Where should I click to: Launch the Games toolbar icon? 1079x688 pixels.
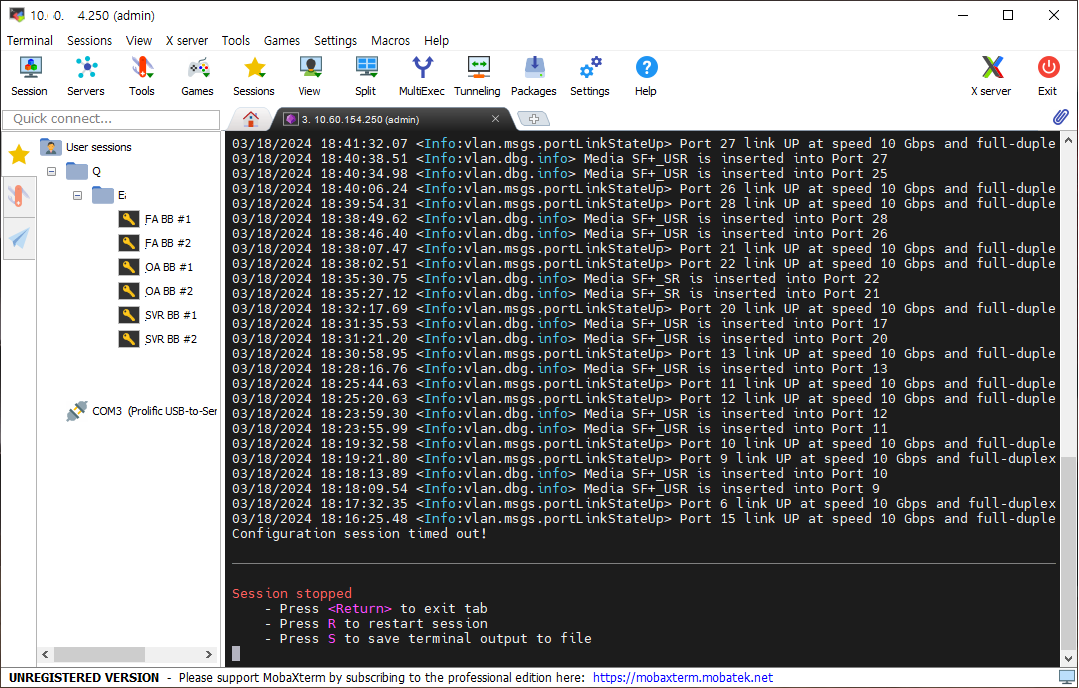(x=197, y=76)
